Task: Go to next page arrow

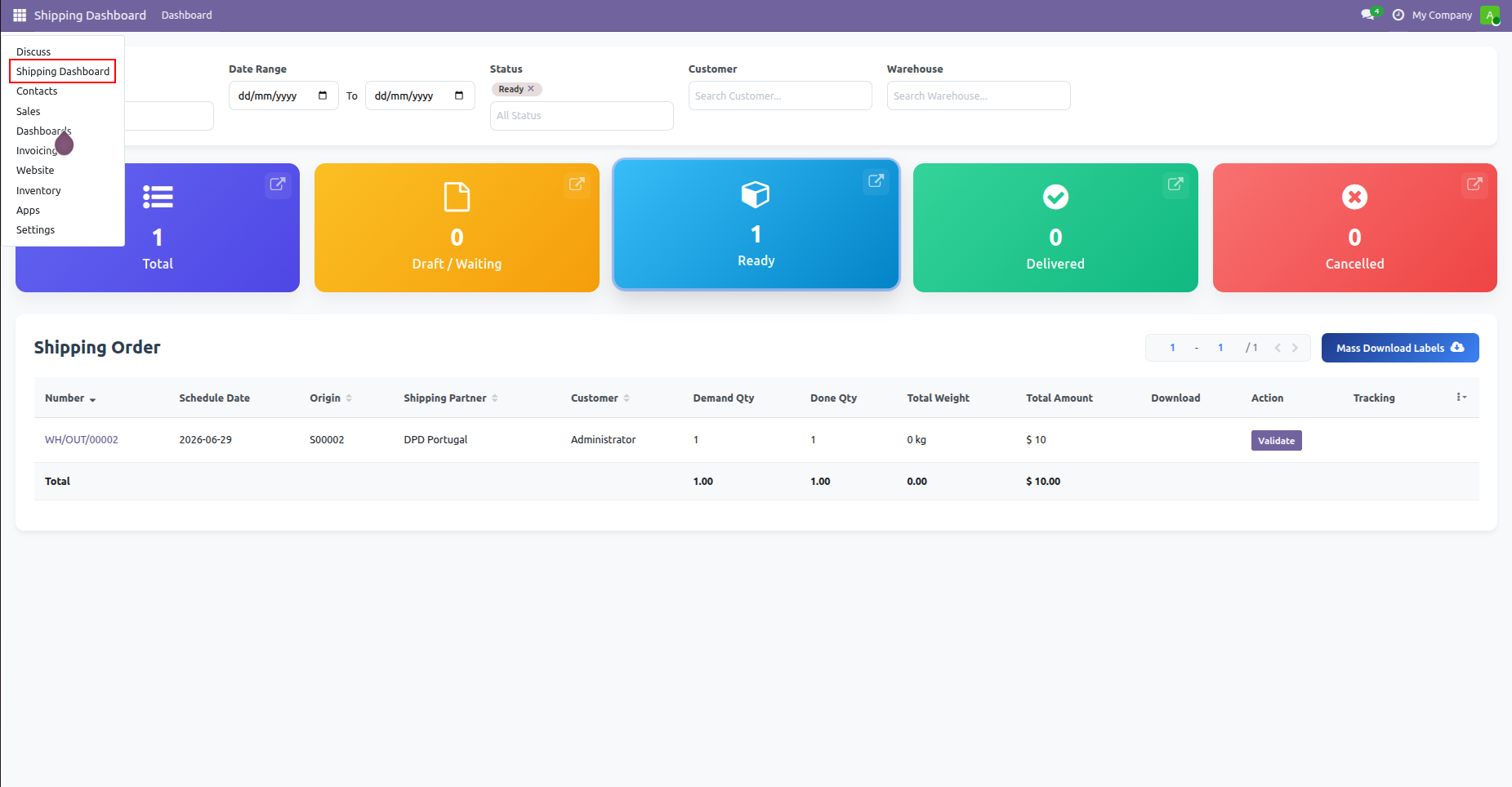Action: click(x=1295, y=348)
